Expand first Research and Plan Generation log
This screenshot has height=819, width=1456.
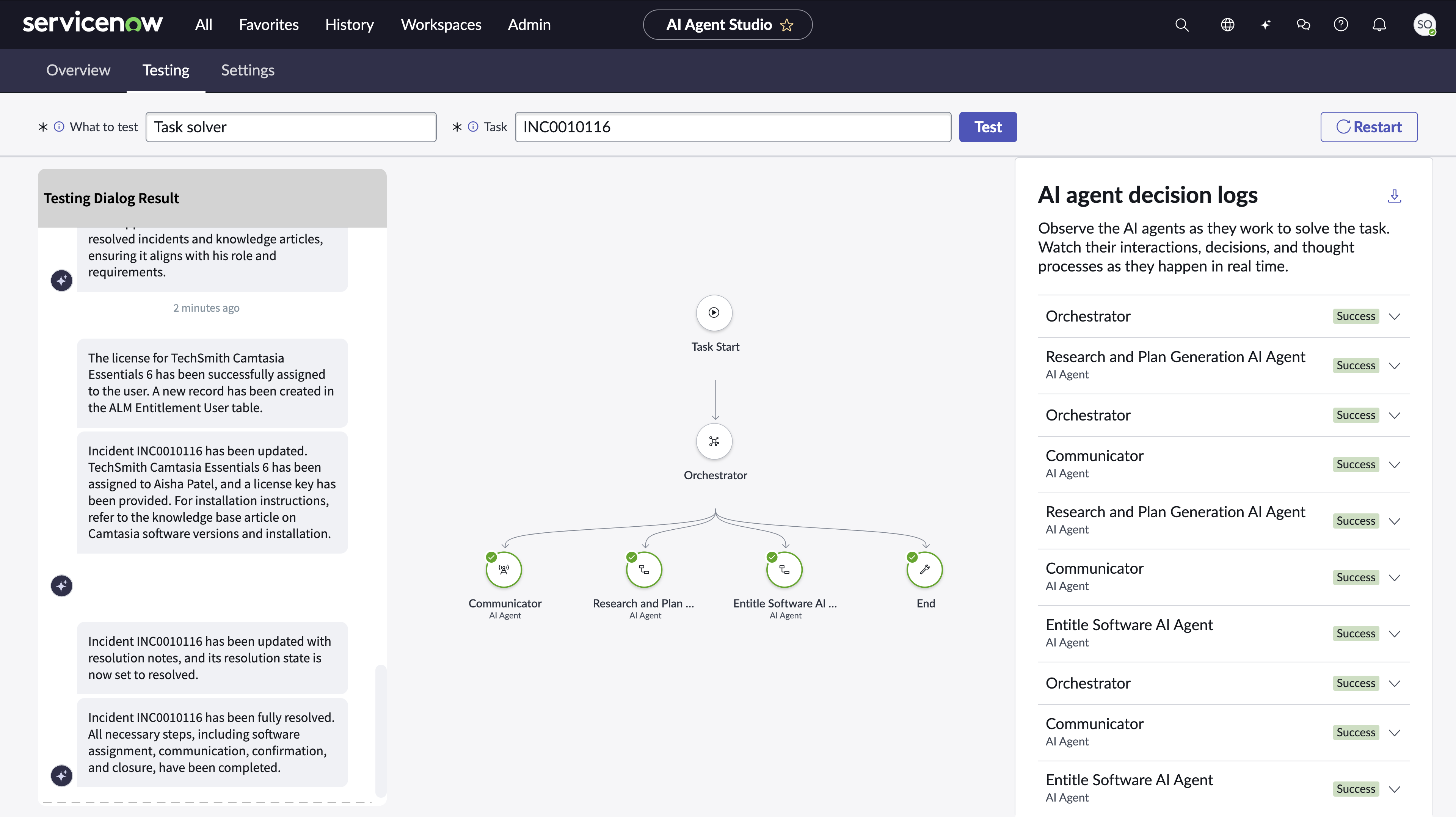tap(1394, 366)
